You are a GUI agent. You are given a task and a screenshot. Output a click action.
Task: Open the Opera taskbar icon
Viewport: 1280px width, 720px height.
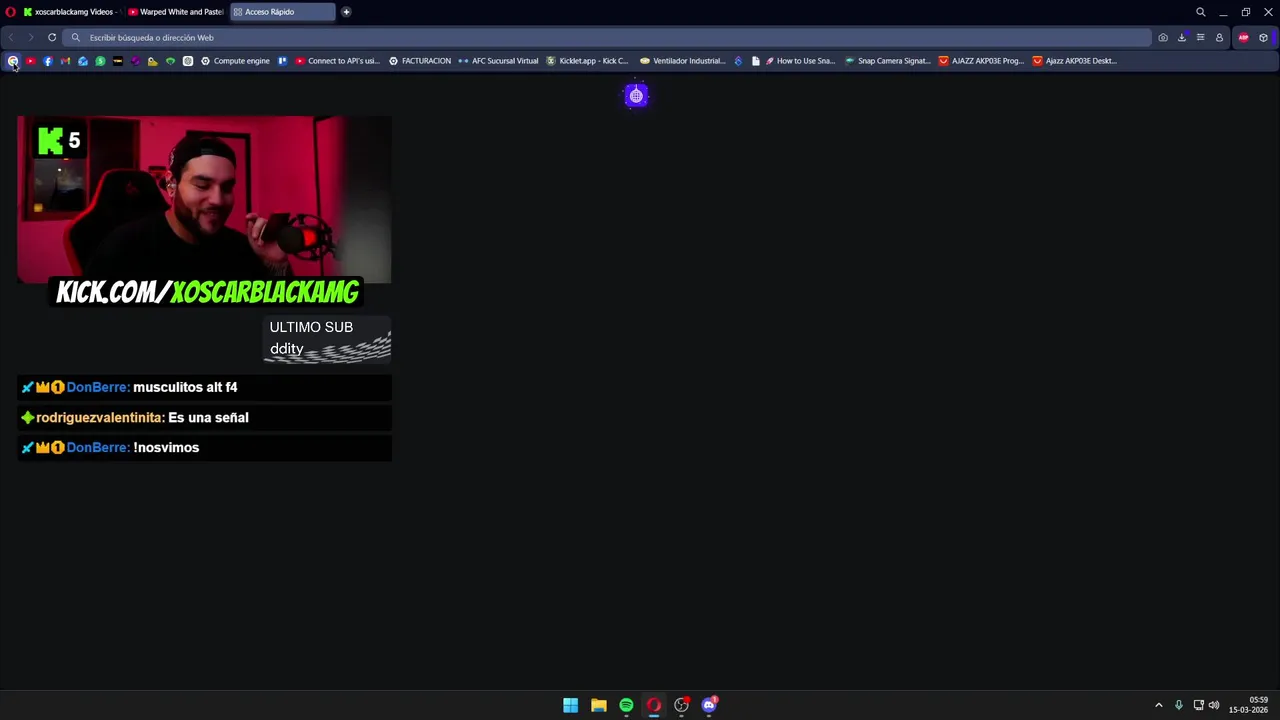click(x=654, y=705)
